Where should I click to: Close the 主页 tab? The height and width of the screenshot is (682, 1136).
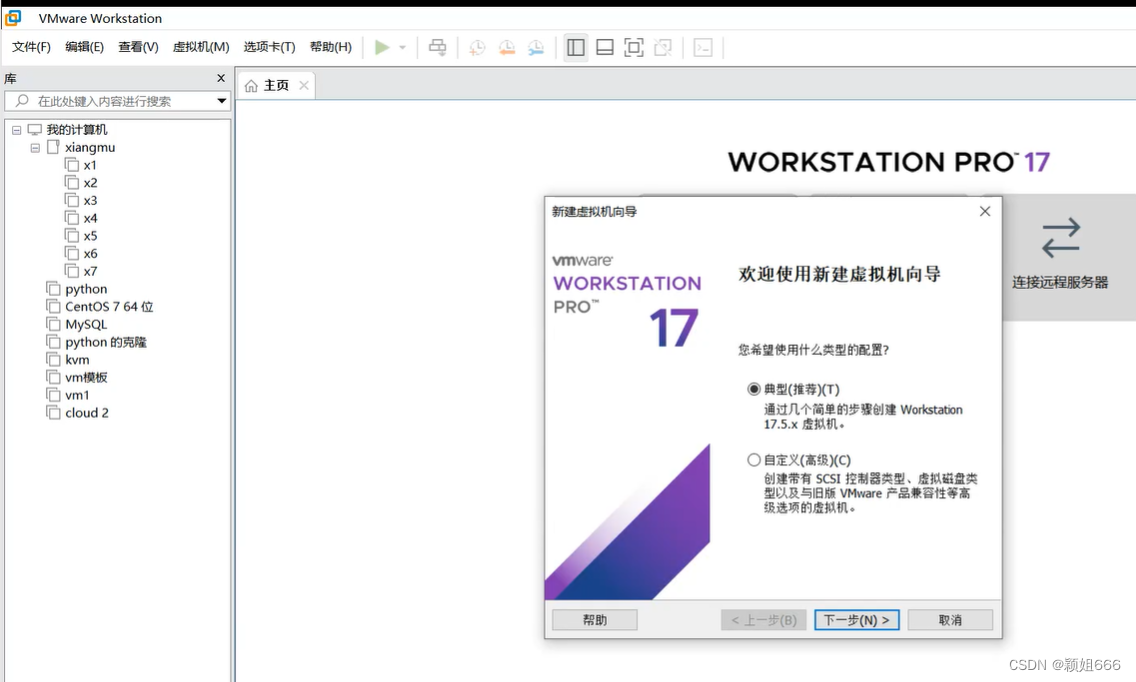(x=304, y=86)
